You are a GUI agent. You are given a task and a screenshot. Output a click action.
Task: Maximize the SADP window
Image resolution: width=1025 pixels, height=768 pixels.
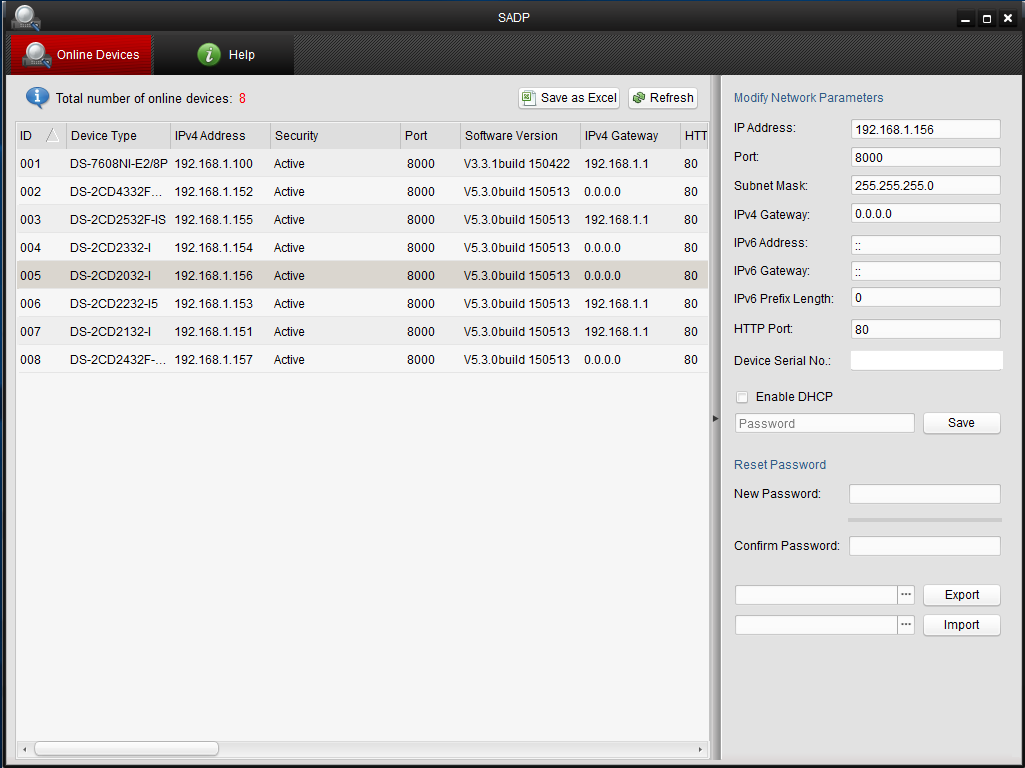click(x=987, y=18)
